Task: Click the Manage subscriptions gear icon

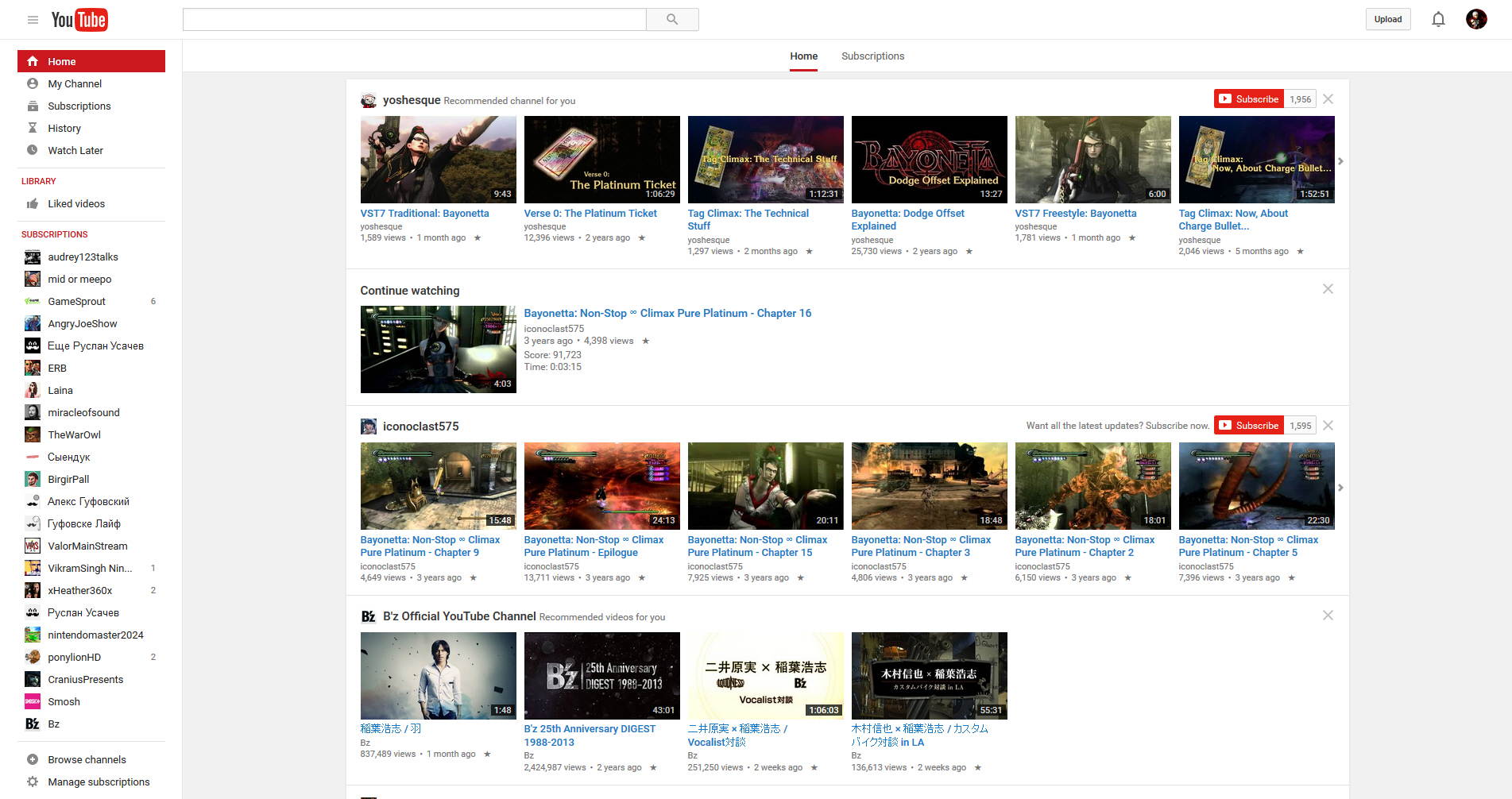Action: 33,782
